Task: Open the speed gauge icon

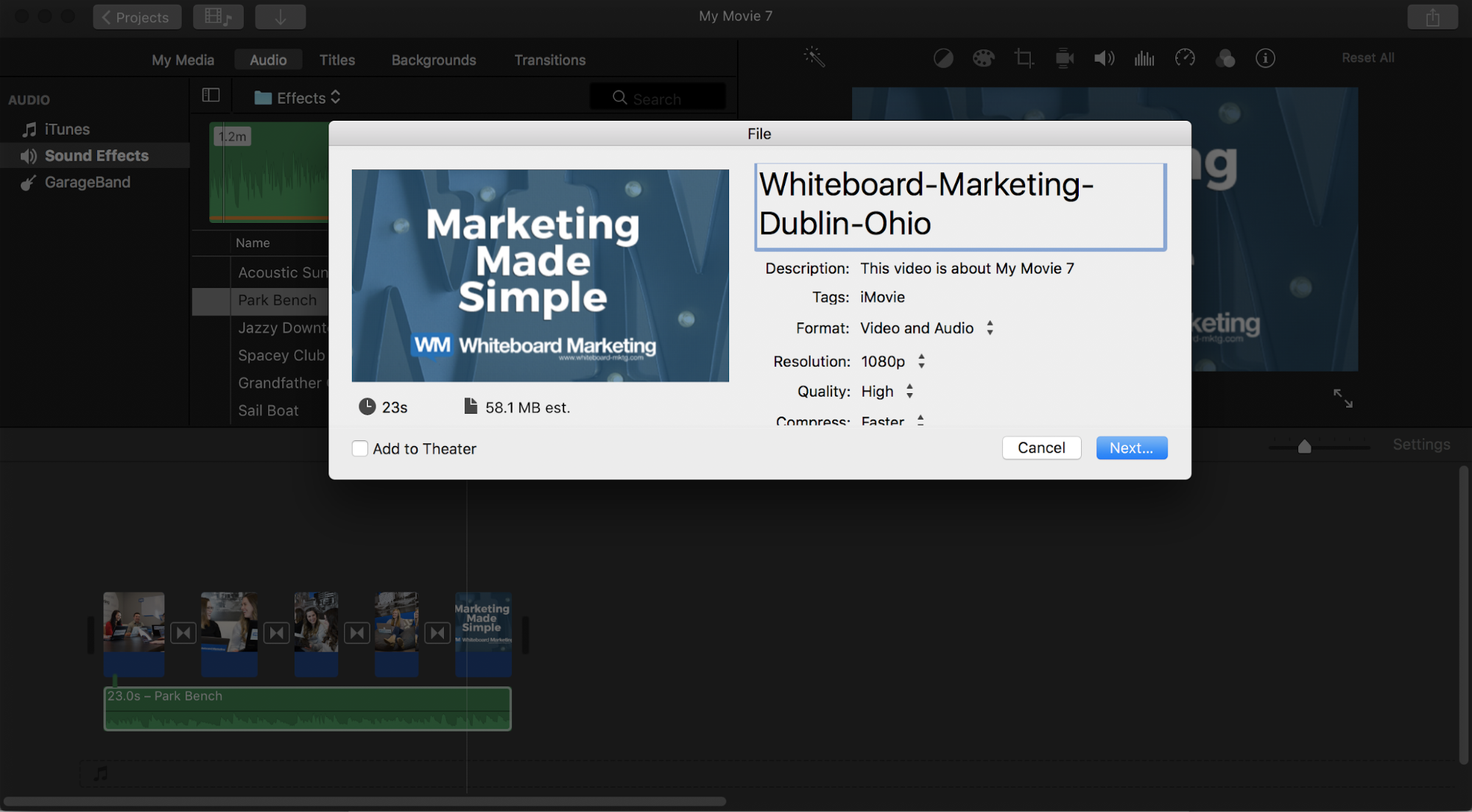Action: point(1185,57)
